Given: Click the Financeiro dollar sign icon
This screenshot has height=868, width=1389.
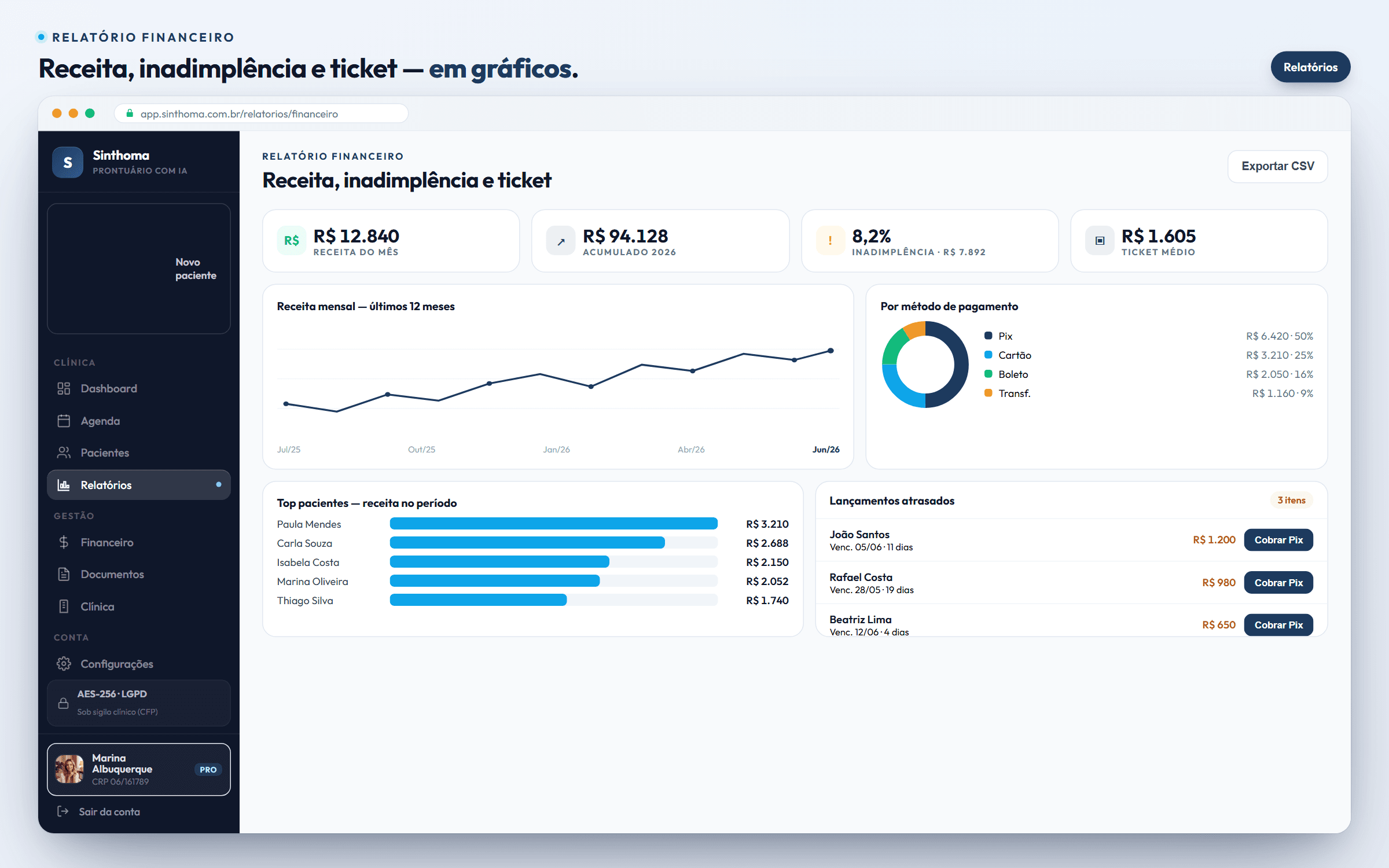Looking at the screenshot, I should tap(64, 542).
